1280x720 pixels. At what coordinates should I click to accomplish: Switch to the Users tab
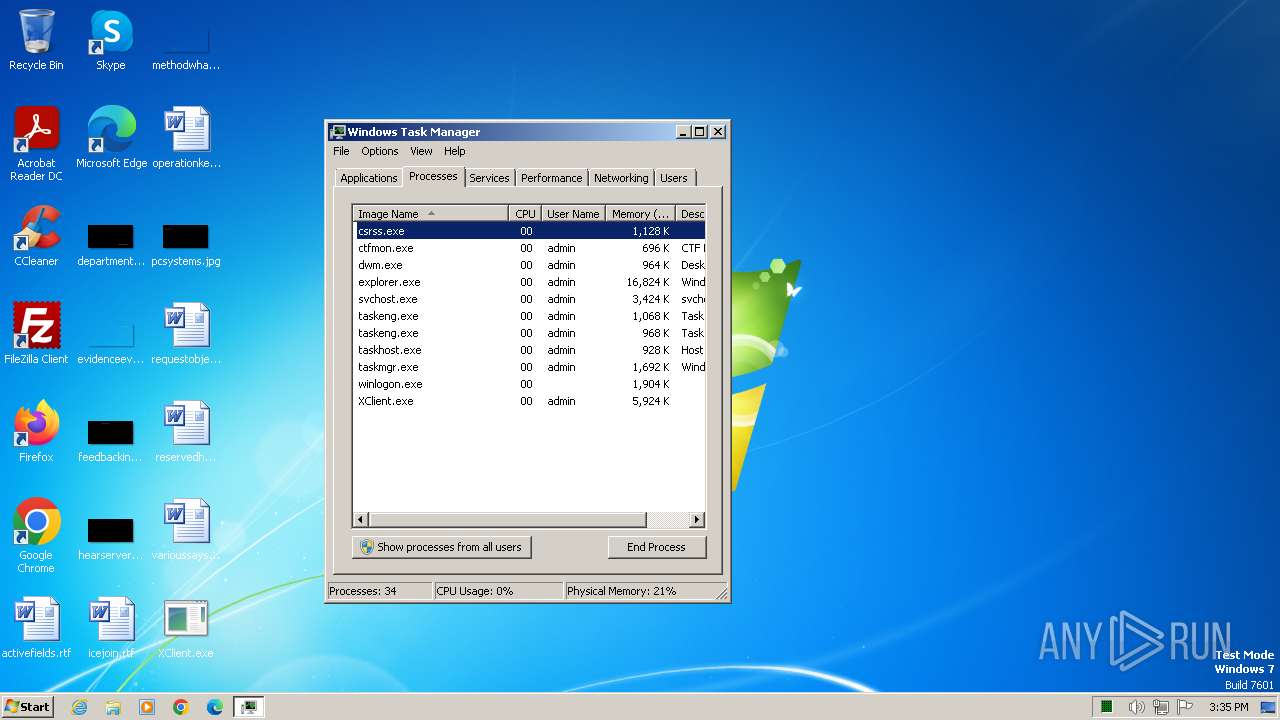click(674, 178)
